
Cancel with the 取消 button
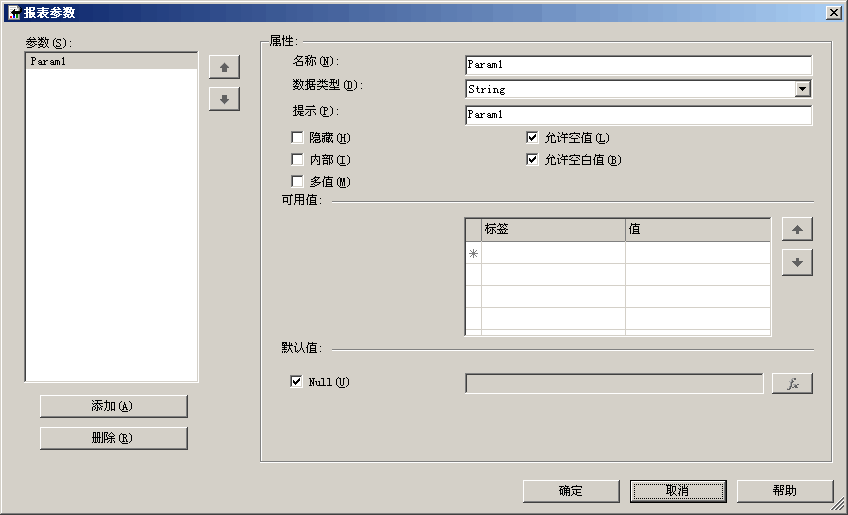coord(678,491)
